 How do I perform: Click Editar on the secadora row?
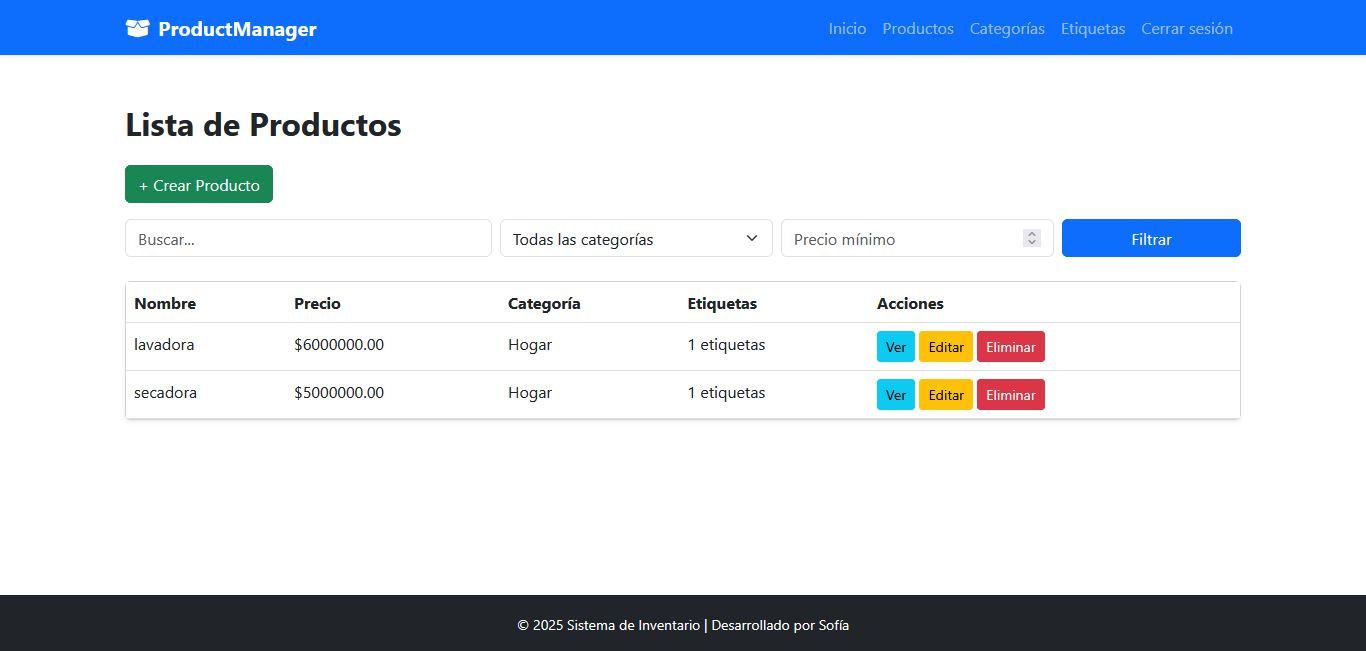coord(945,394)
